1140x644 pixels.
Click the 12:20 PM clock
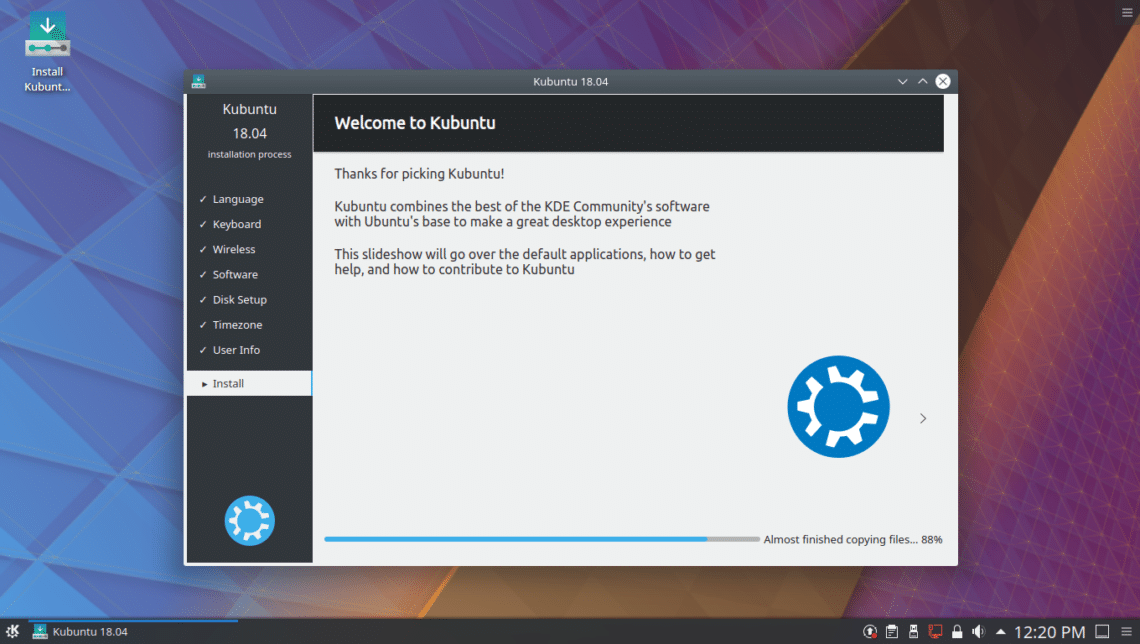tap(1049, 632)
